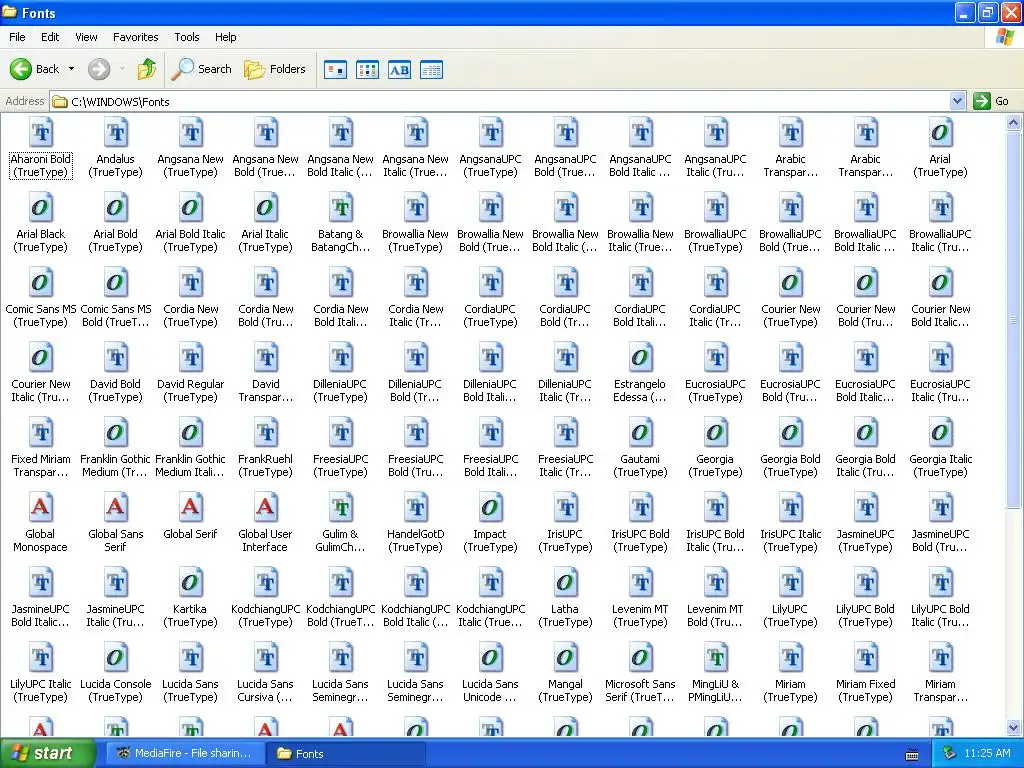
Task: Select the Aharoni Bold font icon
Action: click(41, 133)
